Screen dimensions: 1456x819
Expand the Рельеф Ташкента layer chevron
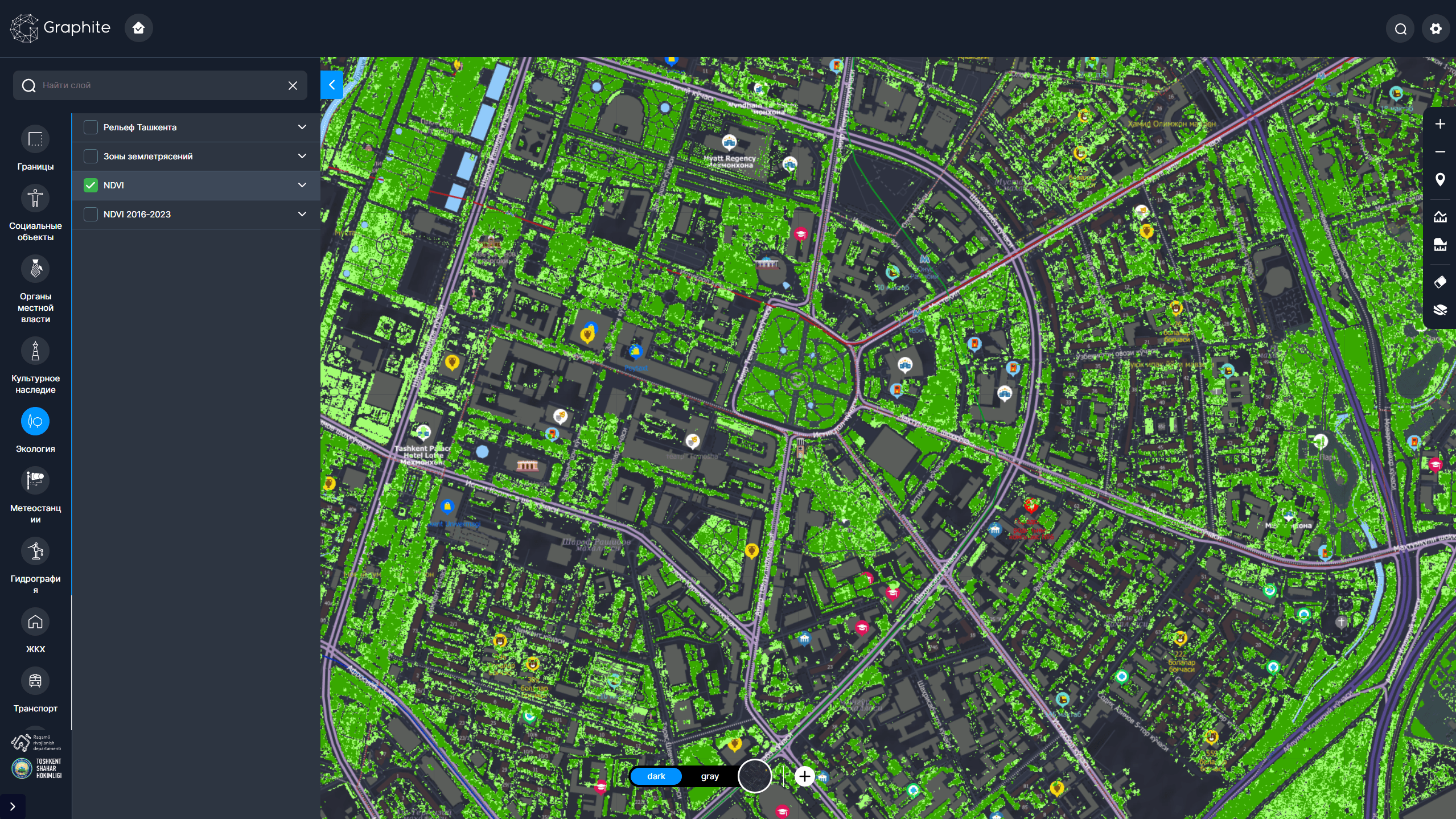(x=302, y=127)
